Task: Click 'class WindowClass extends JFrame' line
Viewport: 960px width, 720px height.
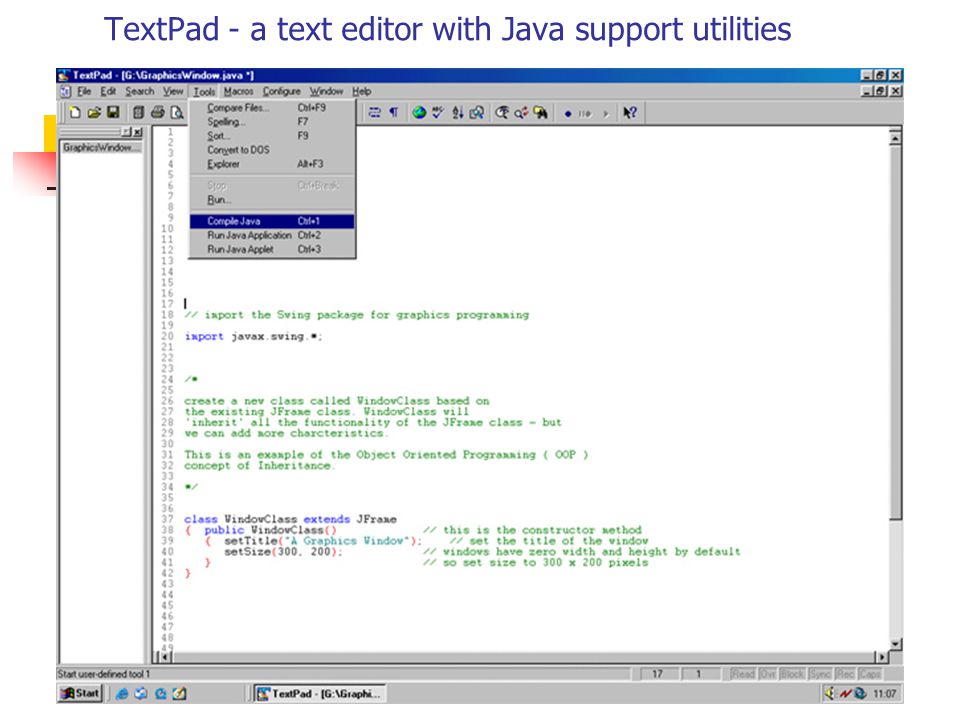Action: (290, 519)
